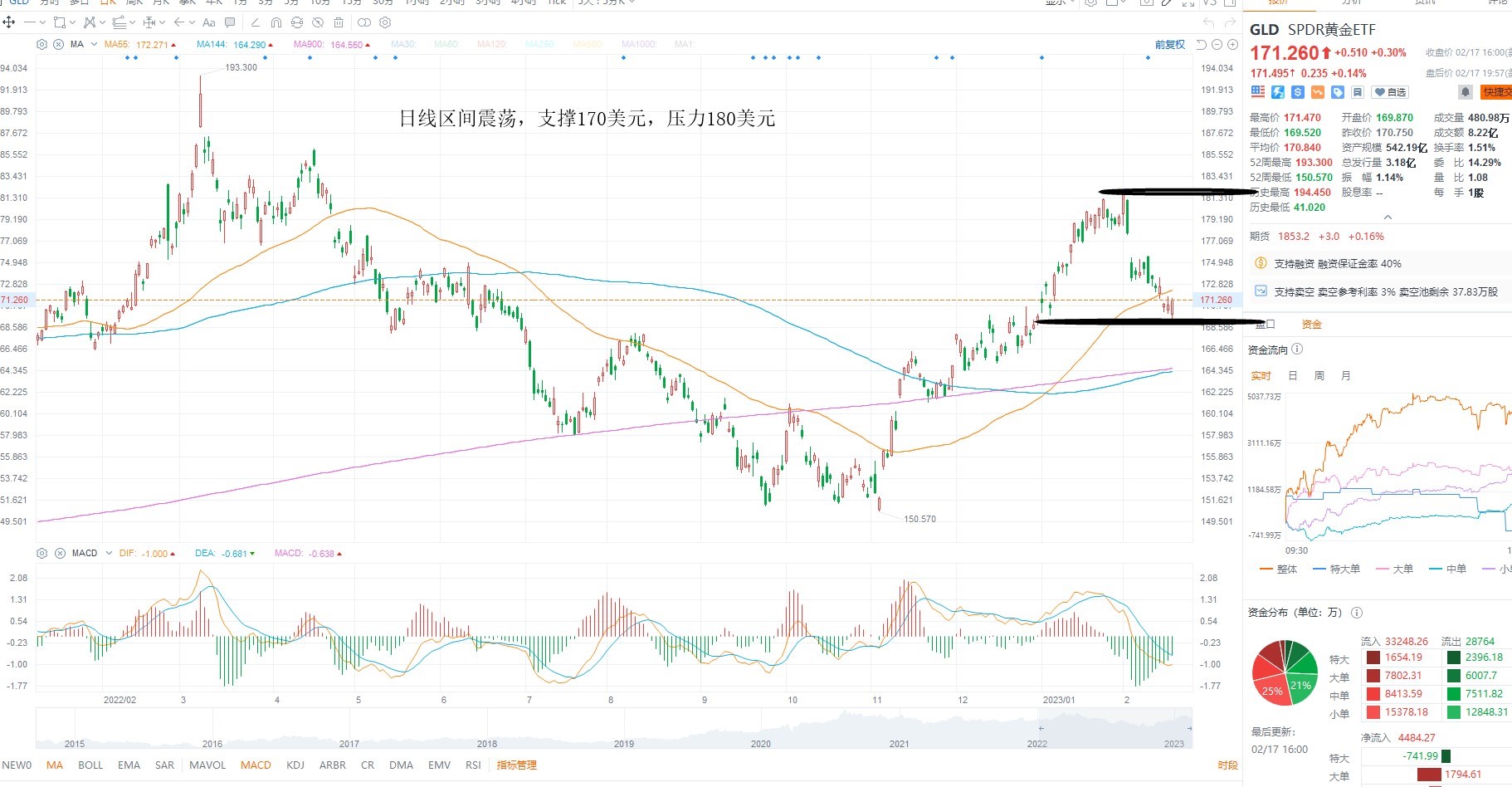Screen dimensions: 1512x787
Task: Toggle 自选 watchlist favorite button
Action: point(1391,92)
